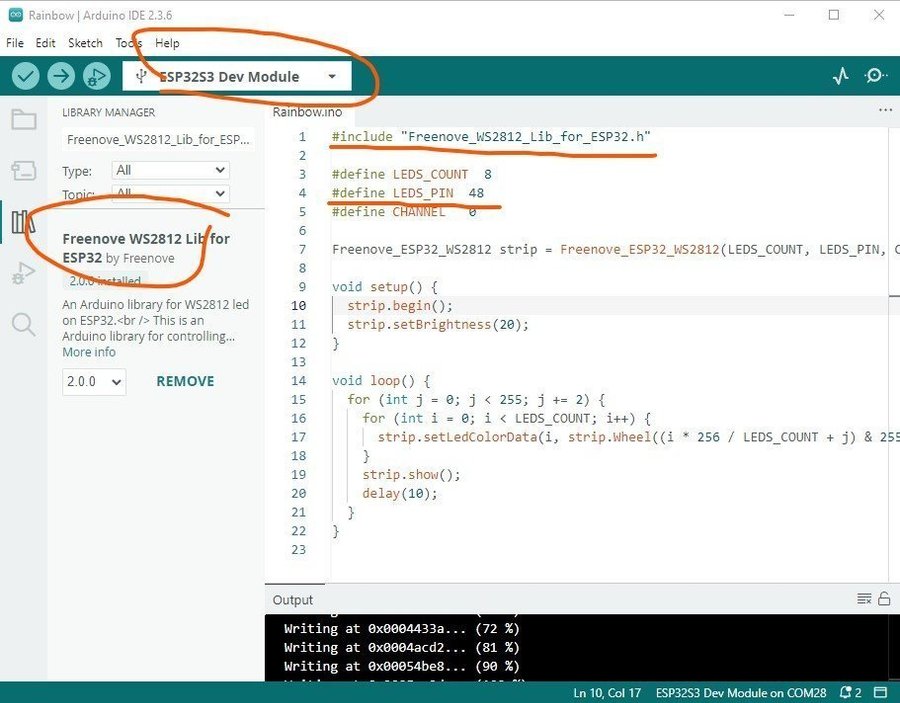Image resolution: width=900 pixels, height=703 pixels.
Task: Click '#define LEDS_COUNT 8' code line
Action: coord(412,174)
